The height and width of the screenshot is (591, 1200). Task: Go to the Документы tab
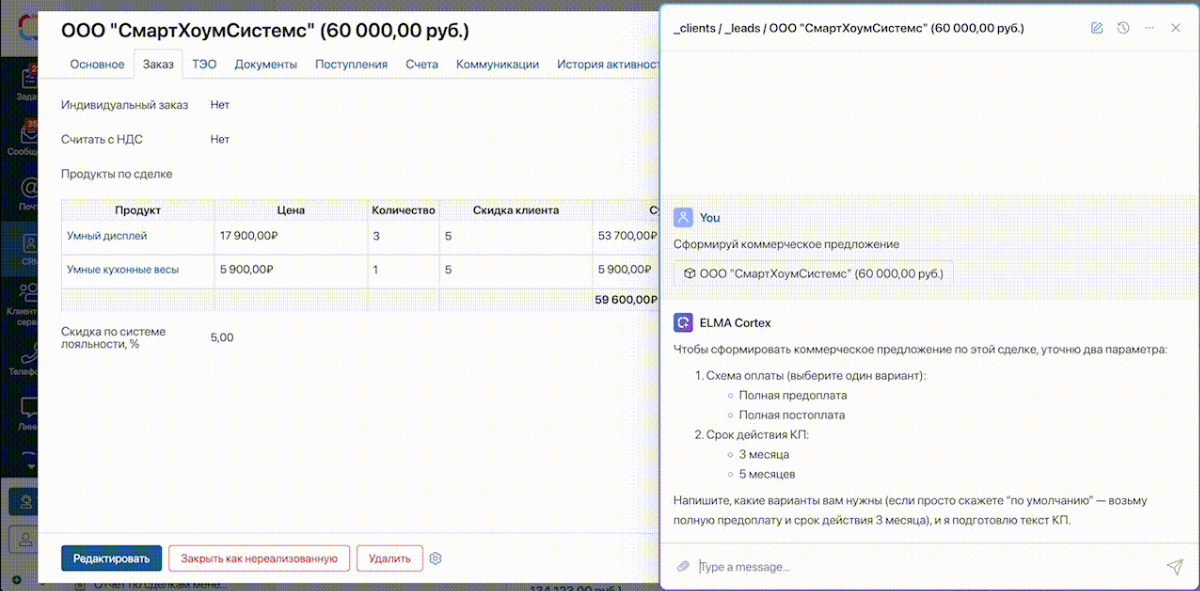coord(266,64)
